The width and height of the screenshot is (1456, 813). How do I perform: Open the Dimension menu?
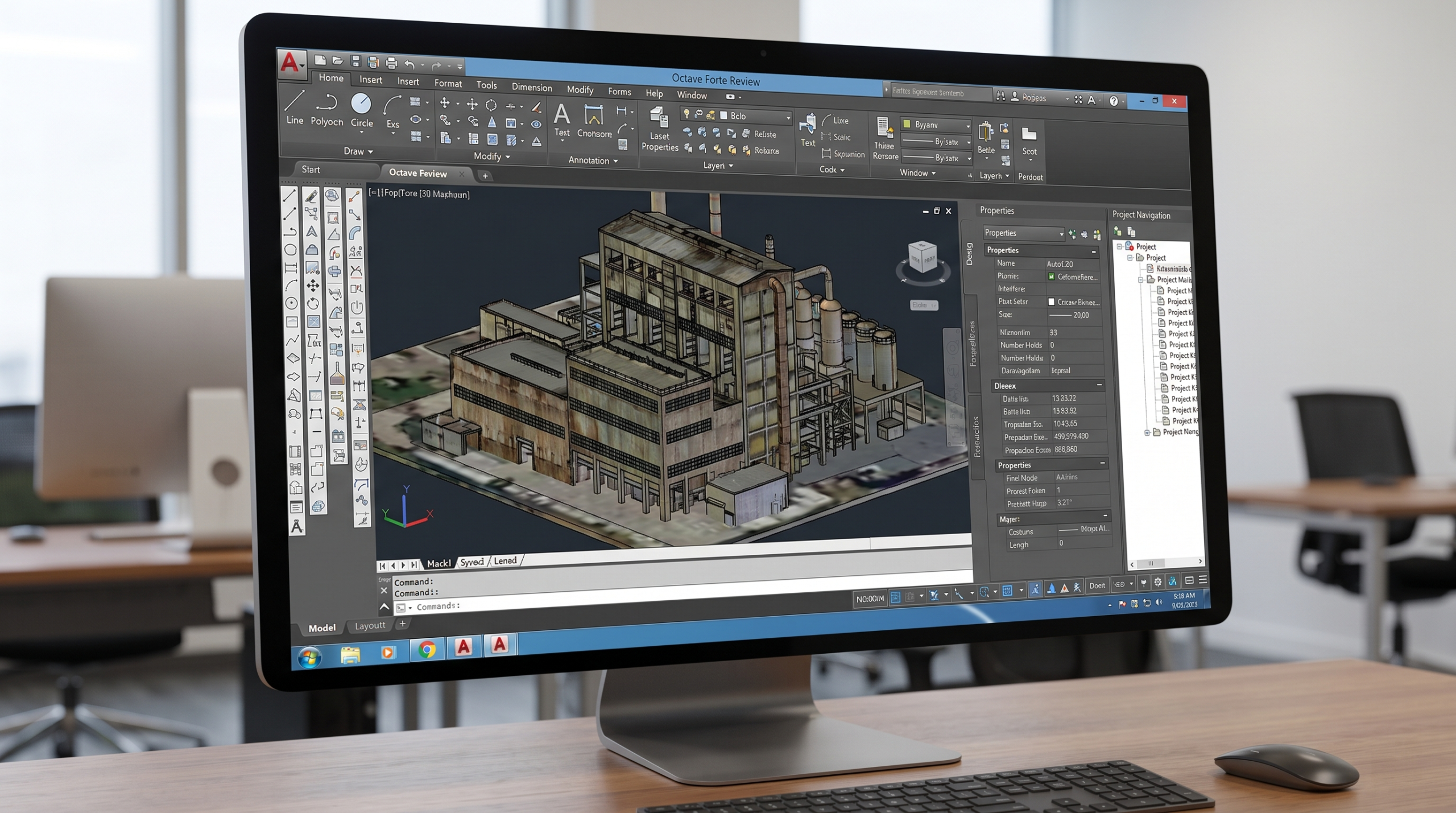[x=532, y=87]
